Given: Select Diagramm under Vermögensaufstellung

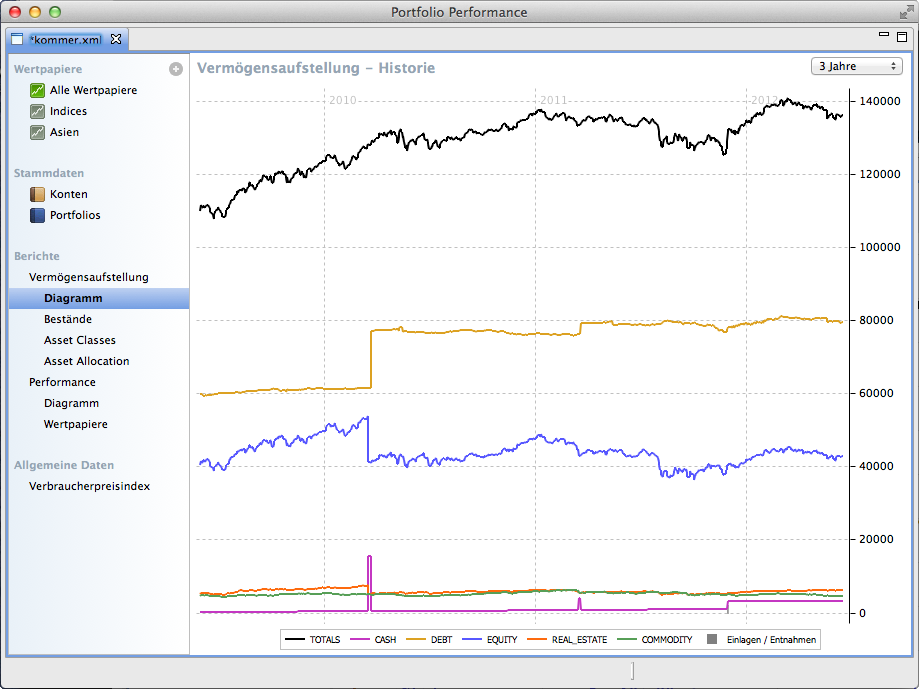Looking at the screenshot, I should coord(73,298).
